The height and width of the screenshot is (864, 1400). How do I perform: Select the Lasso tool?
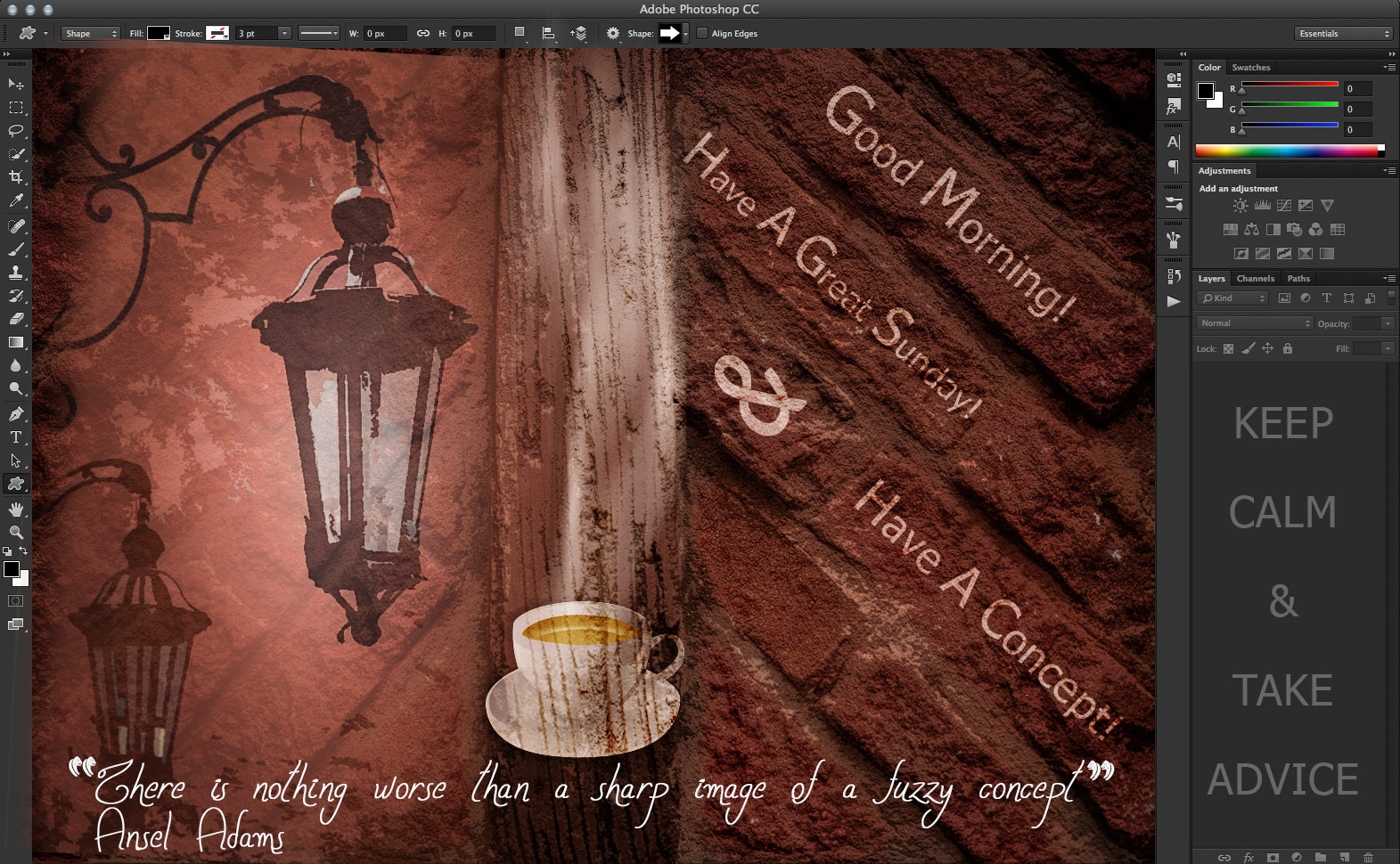(x=15, y=131)
